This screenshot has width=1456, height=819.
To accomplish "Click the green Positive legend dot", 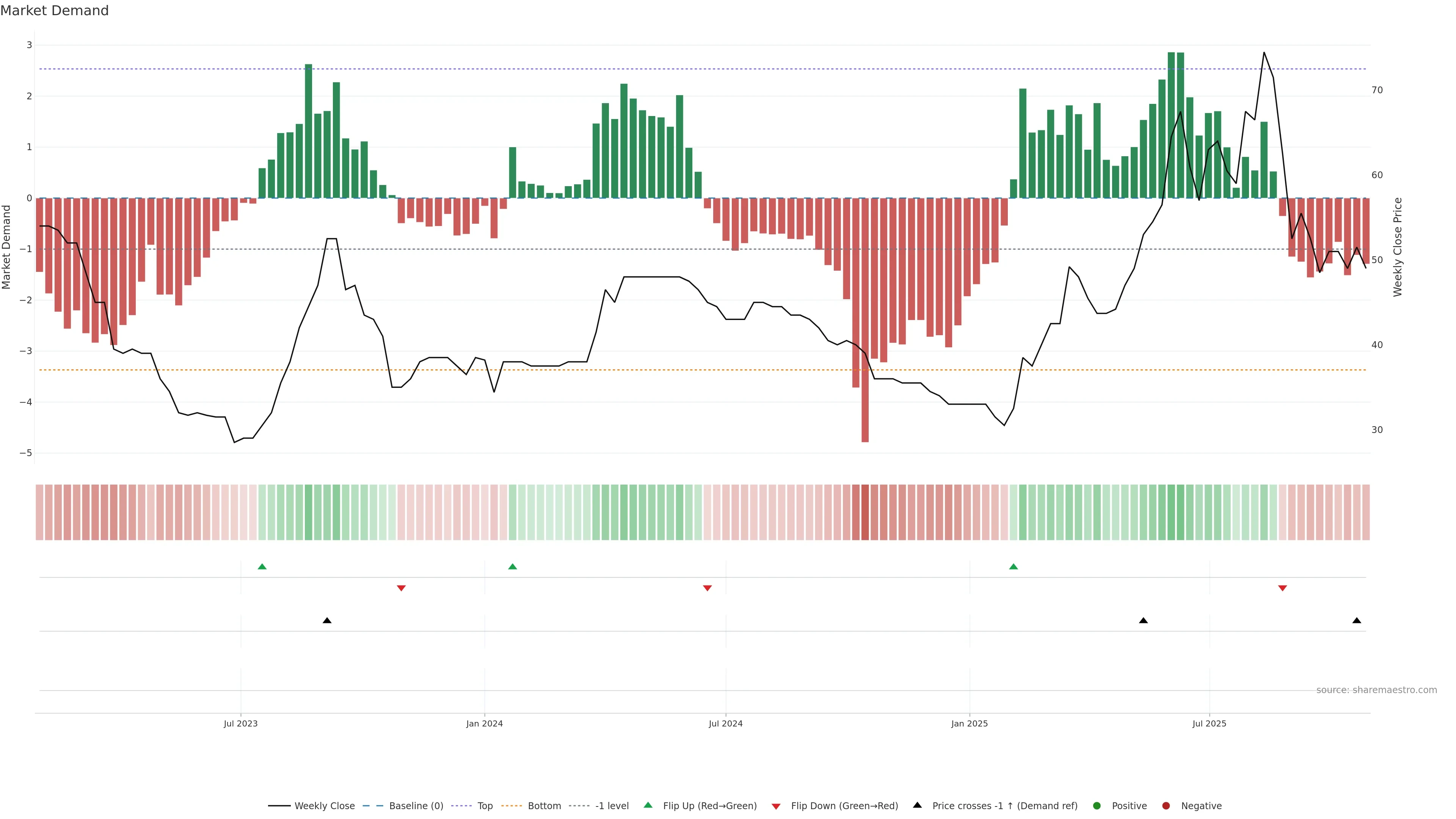I will click(1097, 806).
